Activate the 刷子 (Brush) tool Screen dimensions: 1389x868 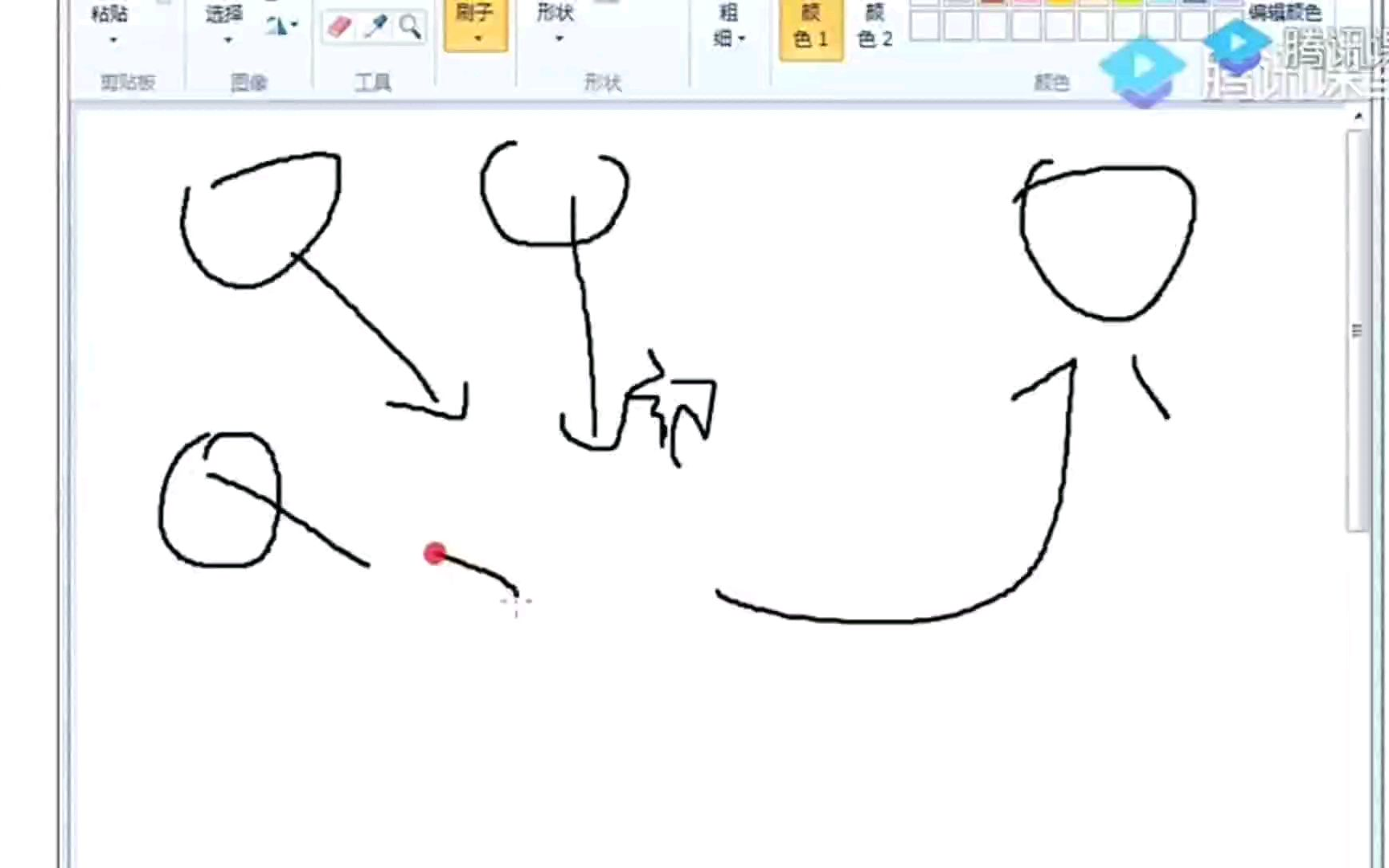pos(475,14)
